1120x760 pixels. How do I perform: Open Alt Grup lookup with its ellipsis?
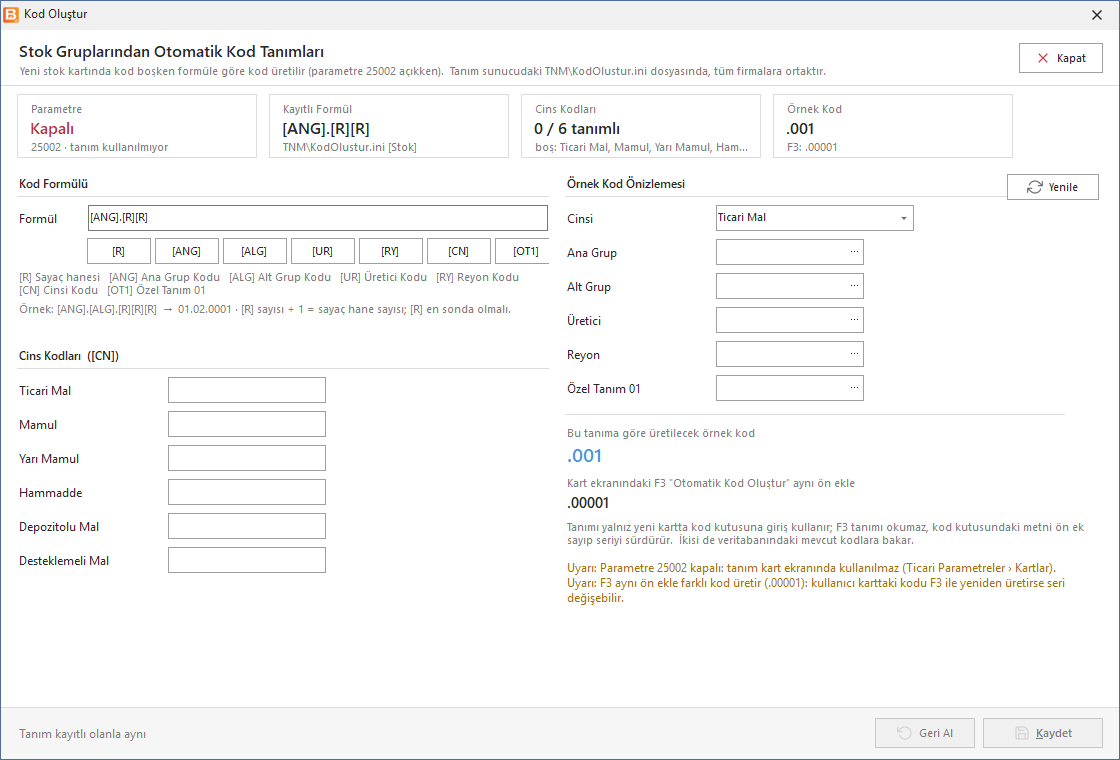coord(854,286)
